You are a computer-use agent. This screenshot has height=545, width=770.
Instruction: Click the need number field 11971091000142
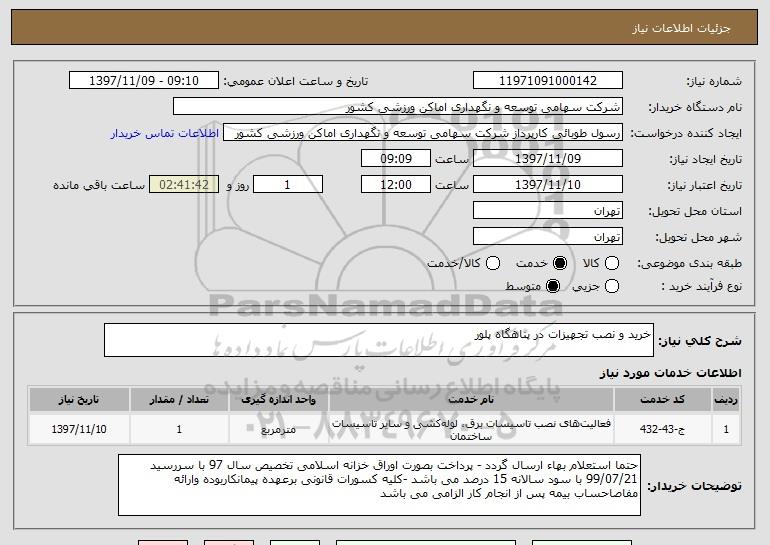click(548, 81)
